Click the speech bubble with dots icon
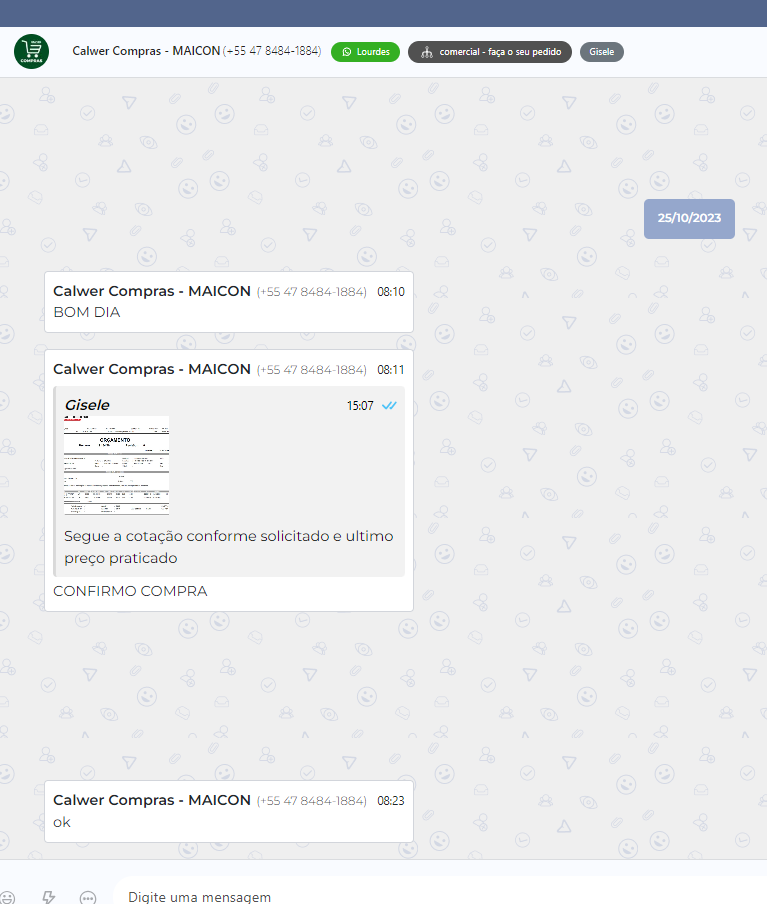 click(88, 897)
